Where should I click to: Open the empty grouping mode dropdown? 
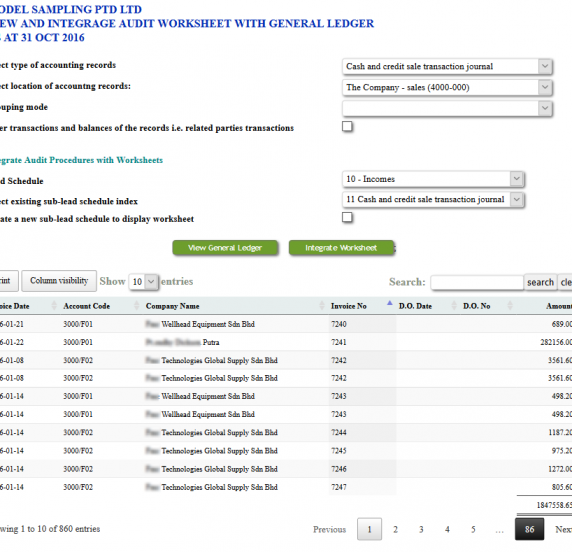tap(447, 108)
